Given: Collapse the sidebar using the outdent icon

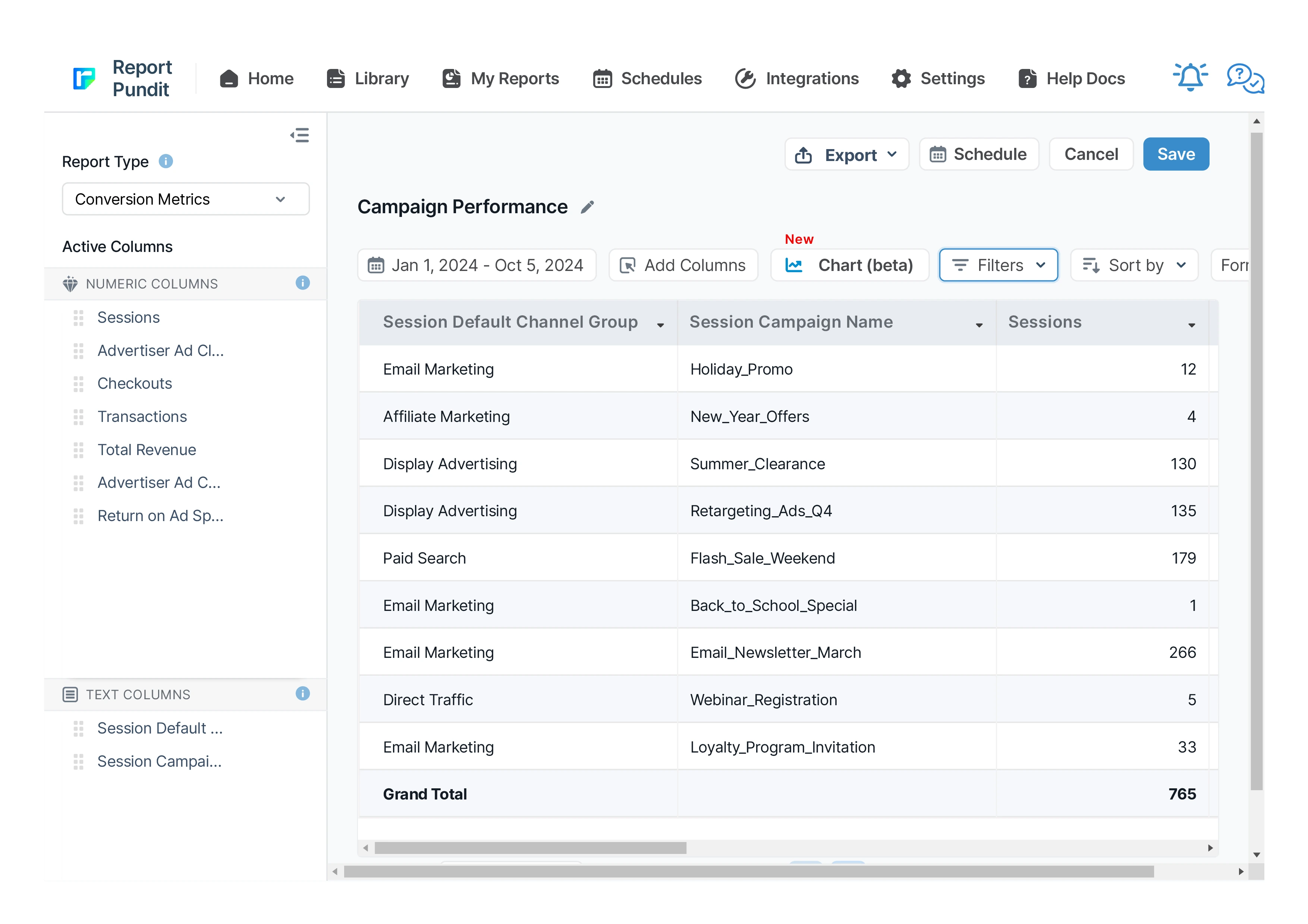Looking at the screenshot, I should click(300, 136).
